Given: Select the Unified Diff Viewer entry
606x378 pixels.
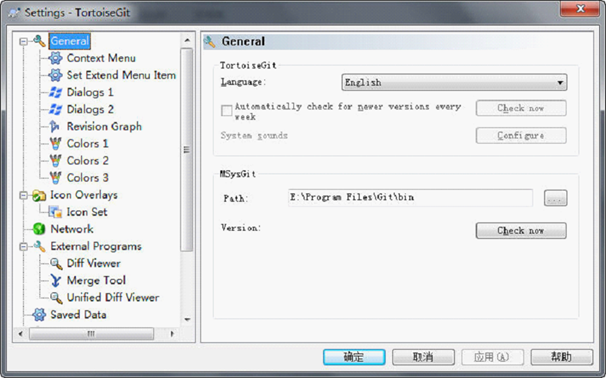Looking at the screenshot, I should [113, 297].
